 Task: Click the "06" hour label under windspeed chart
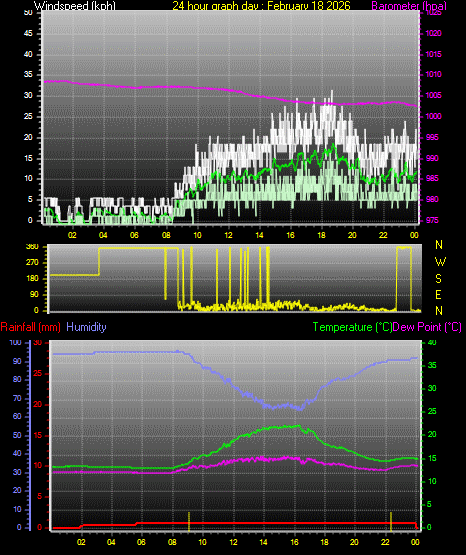pos(134,235)
